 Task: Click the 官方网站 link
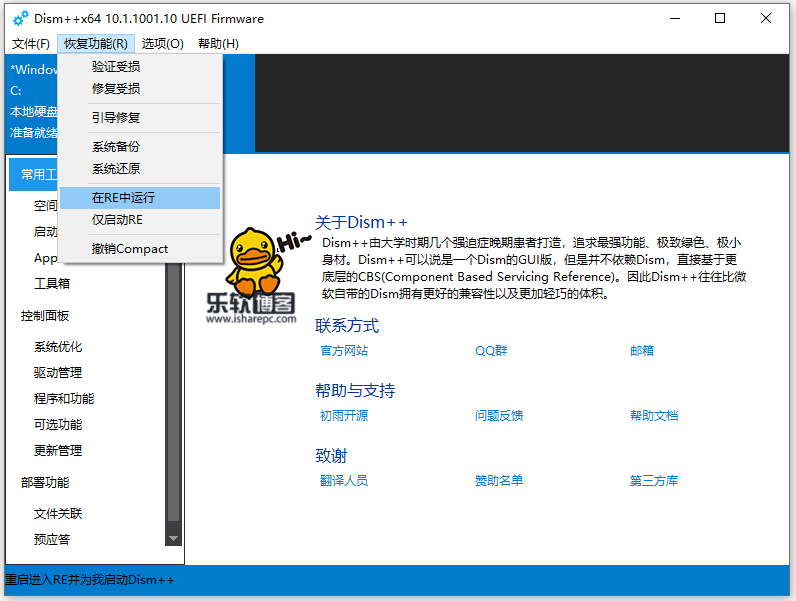point(344,351)
